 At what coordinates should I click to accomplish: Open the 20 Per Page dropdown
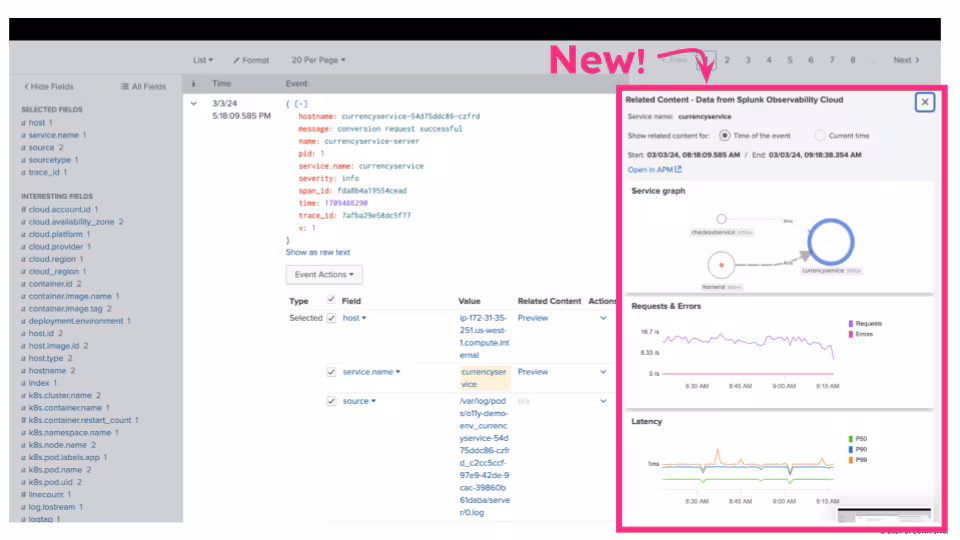[x=318, y=60]
